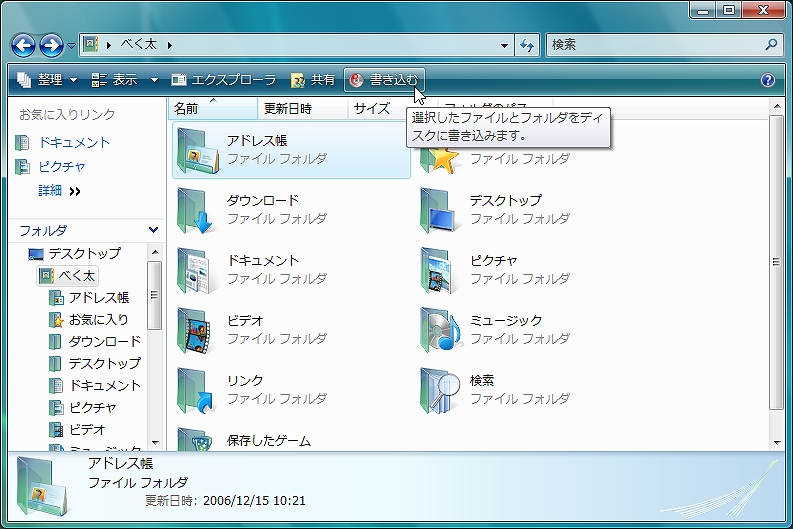This screenshot has height=529, width=793.
Task: Sort by 更新日時 column header
Action: click(x=302, y=108)
